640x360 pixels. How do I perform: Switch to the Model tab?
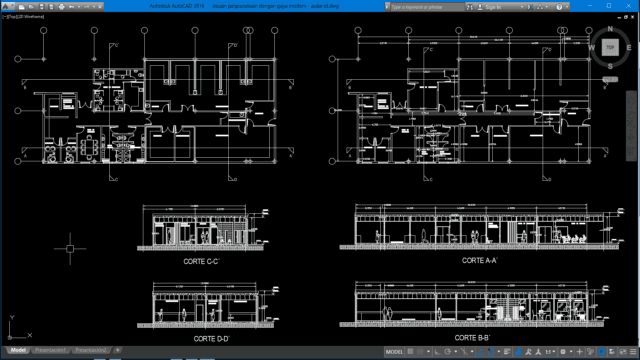pos(18,350)
